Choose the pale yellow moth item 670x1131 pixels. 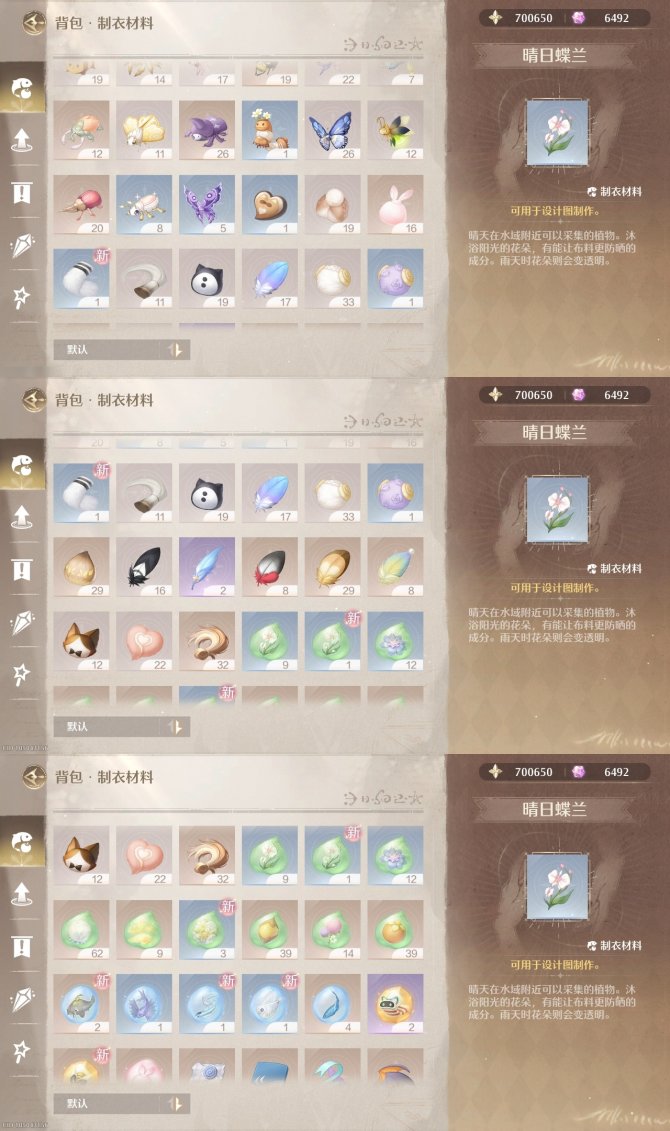point(144,131)
